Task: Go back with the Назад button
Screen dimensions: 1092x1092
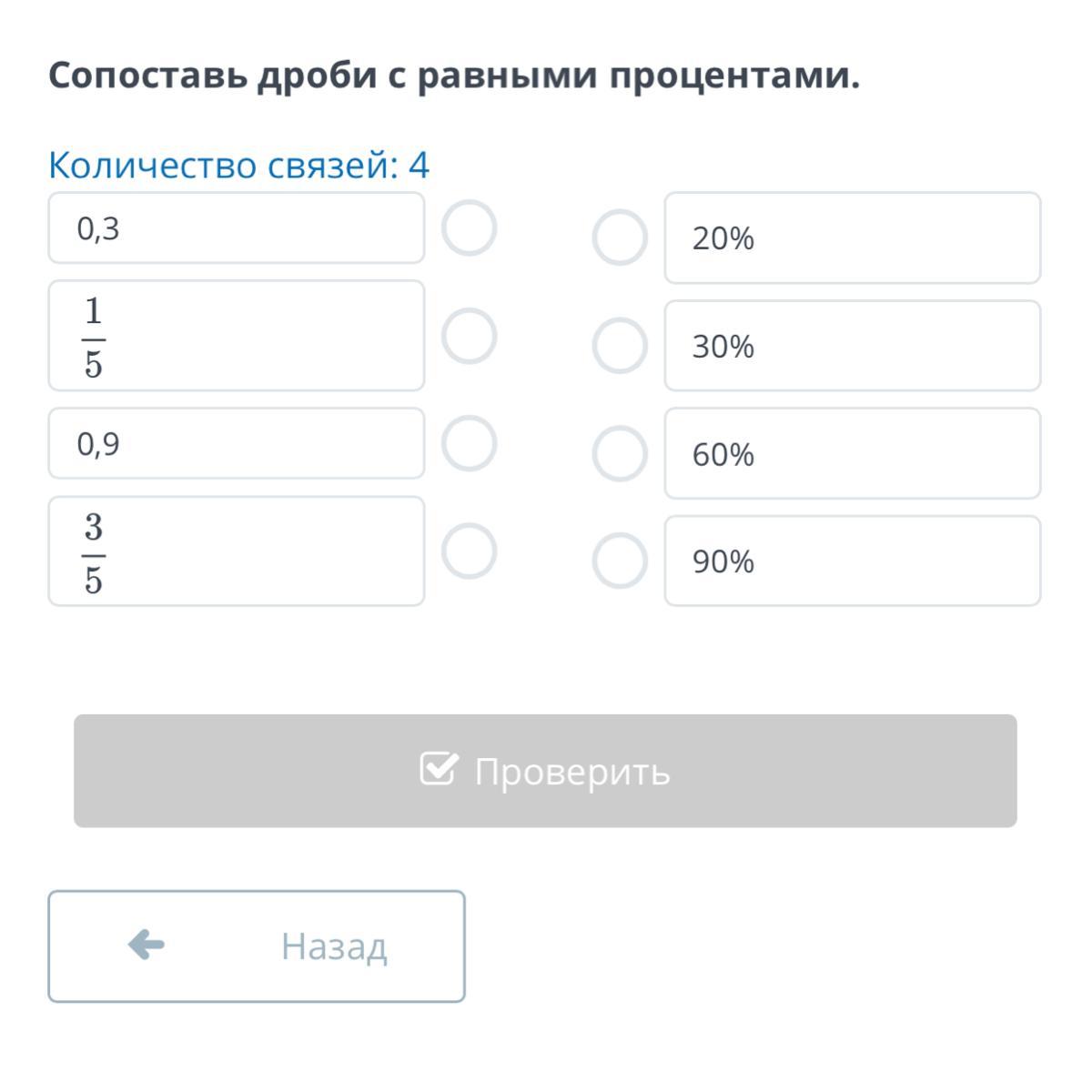Action: (257, 946)
